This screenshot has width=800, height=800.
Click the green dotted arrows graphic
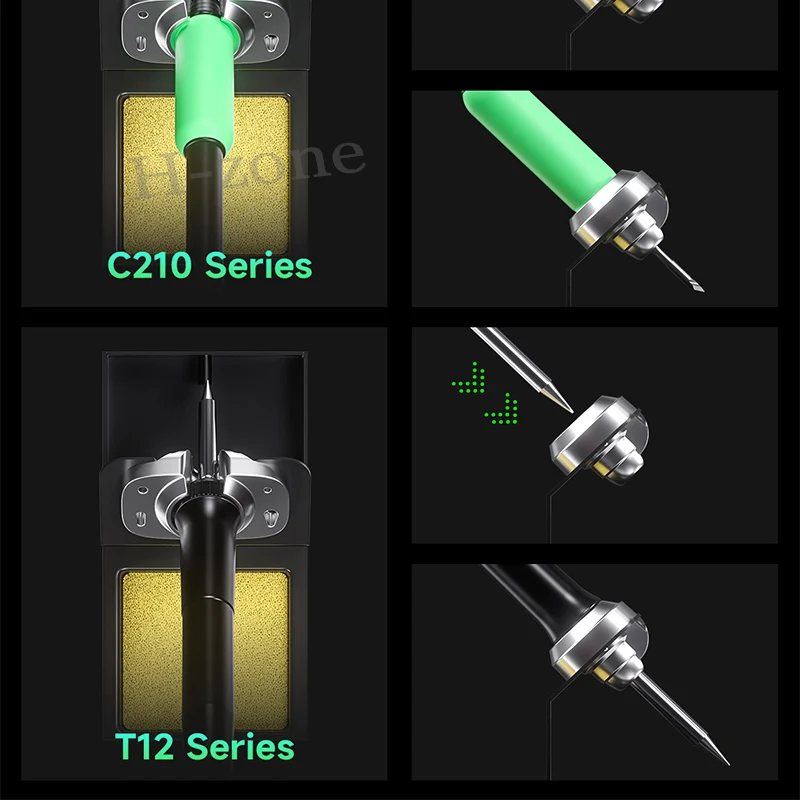tap(485, 393)
